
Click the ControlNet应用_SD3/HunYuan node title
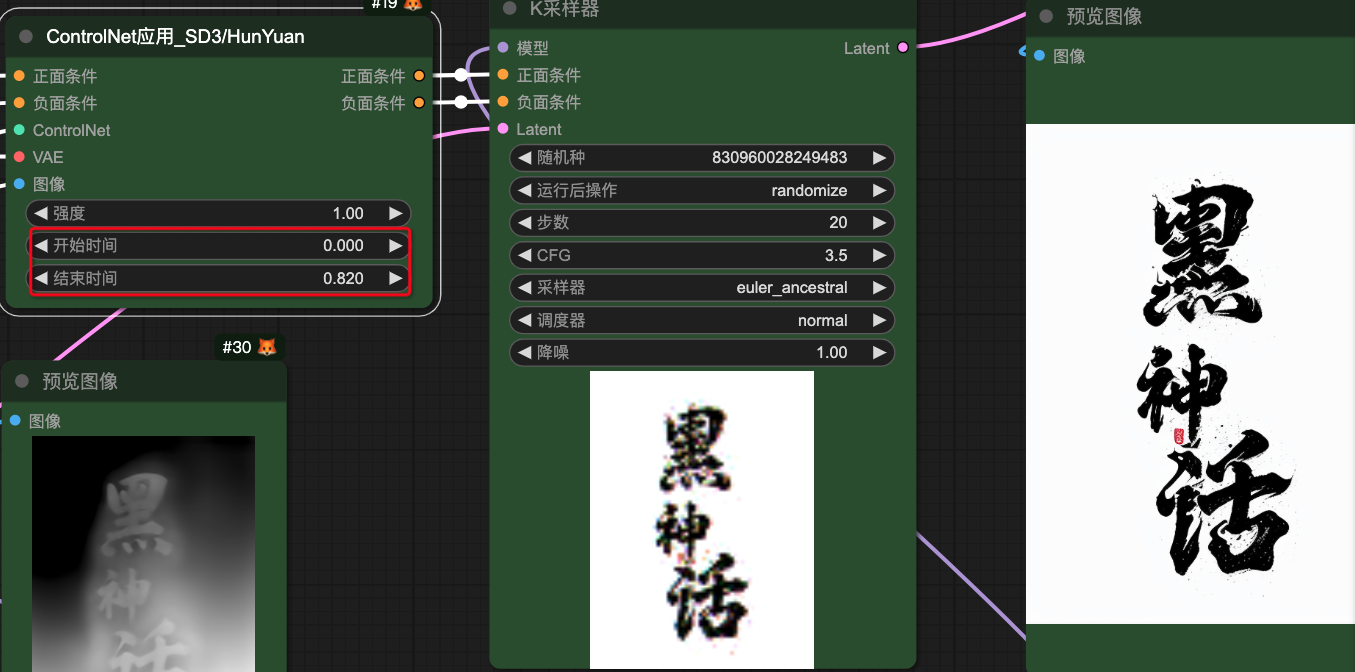click(x=176, y=37)
